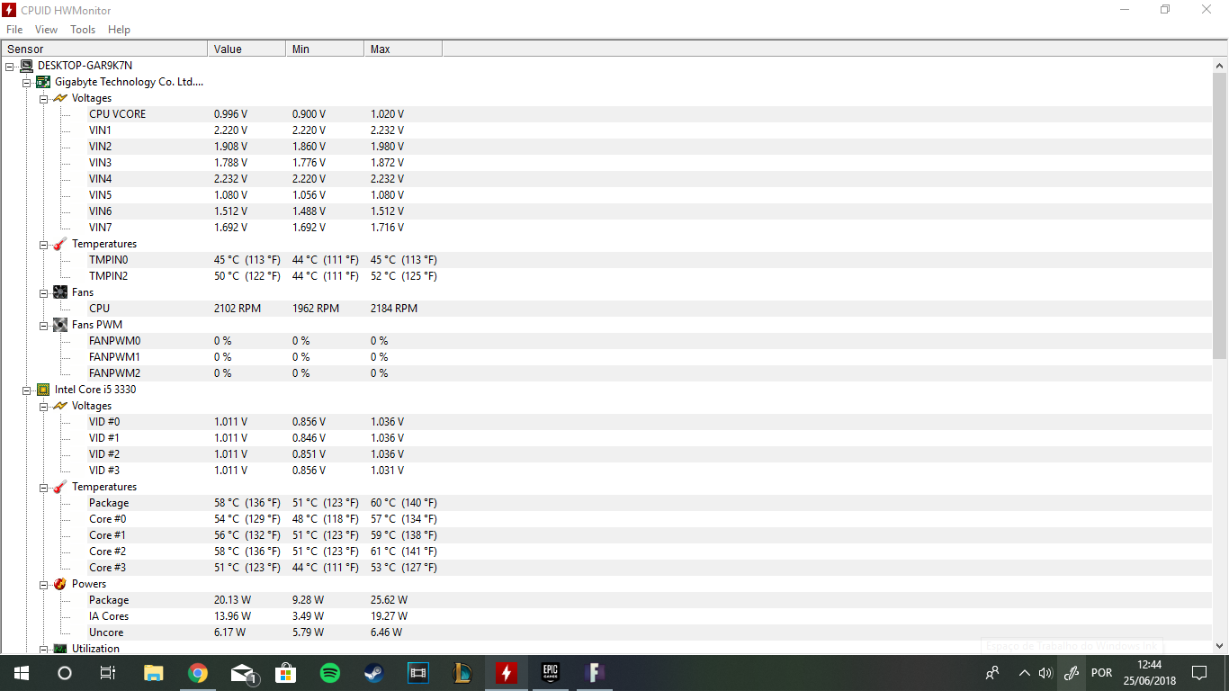Open League of Legends from taskbar
The width and height of the screenshot is (1229, 691).
462,673
